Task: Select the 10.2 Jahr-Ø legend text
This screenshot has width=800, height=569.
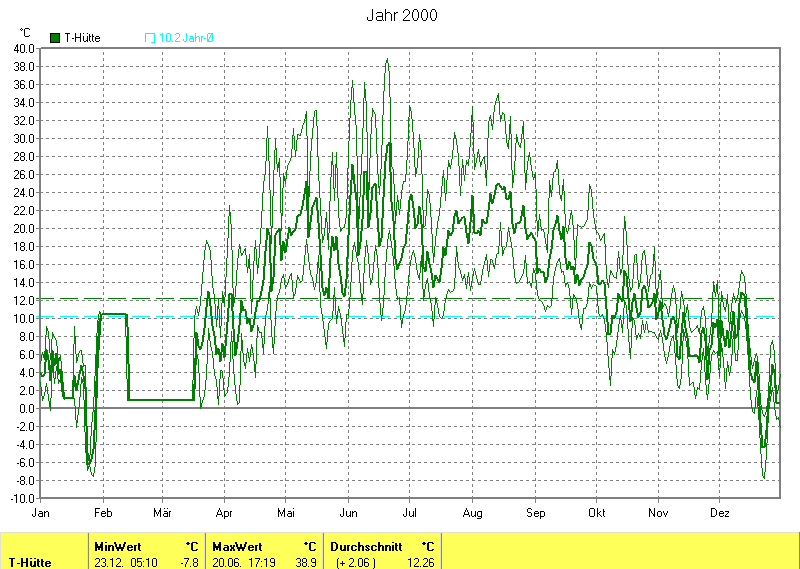Action: tap(186, 38)
